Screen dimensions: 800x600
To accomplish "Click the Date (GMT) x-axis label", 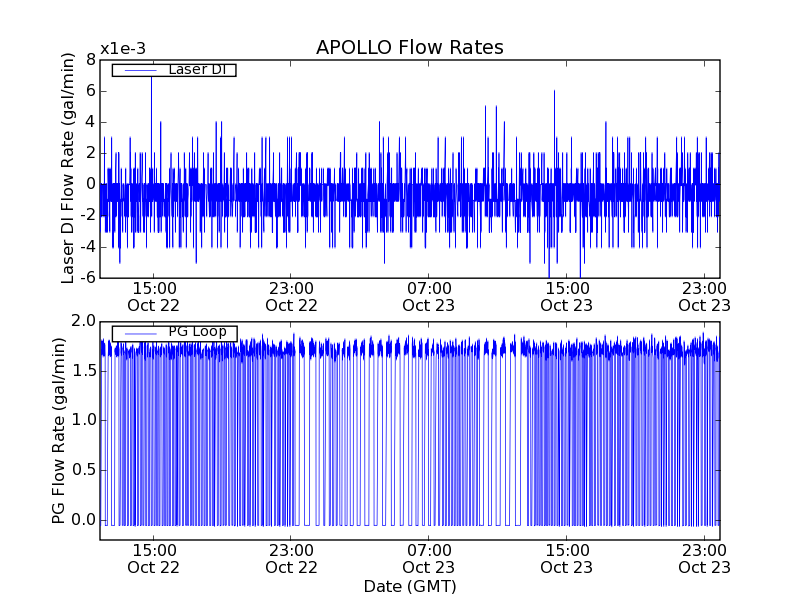I will pos(409,586).
